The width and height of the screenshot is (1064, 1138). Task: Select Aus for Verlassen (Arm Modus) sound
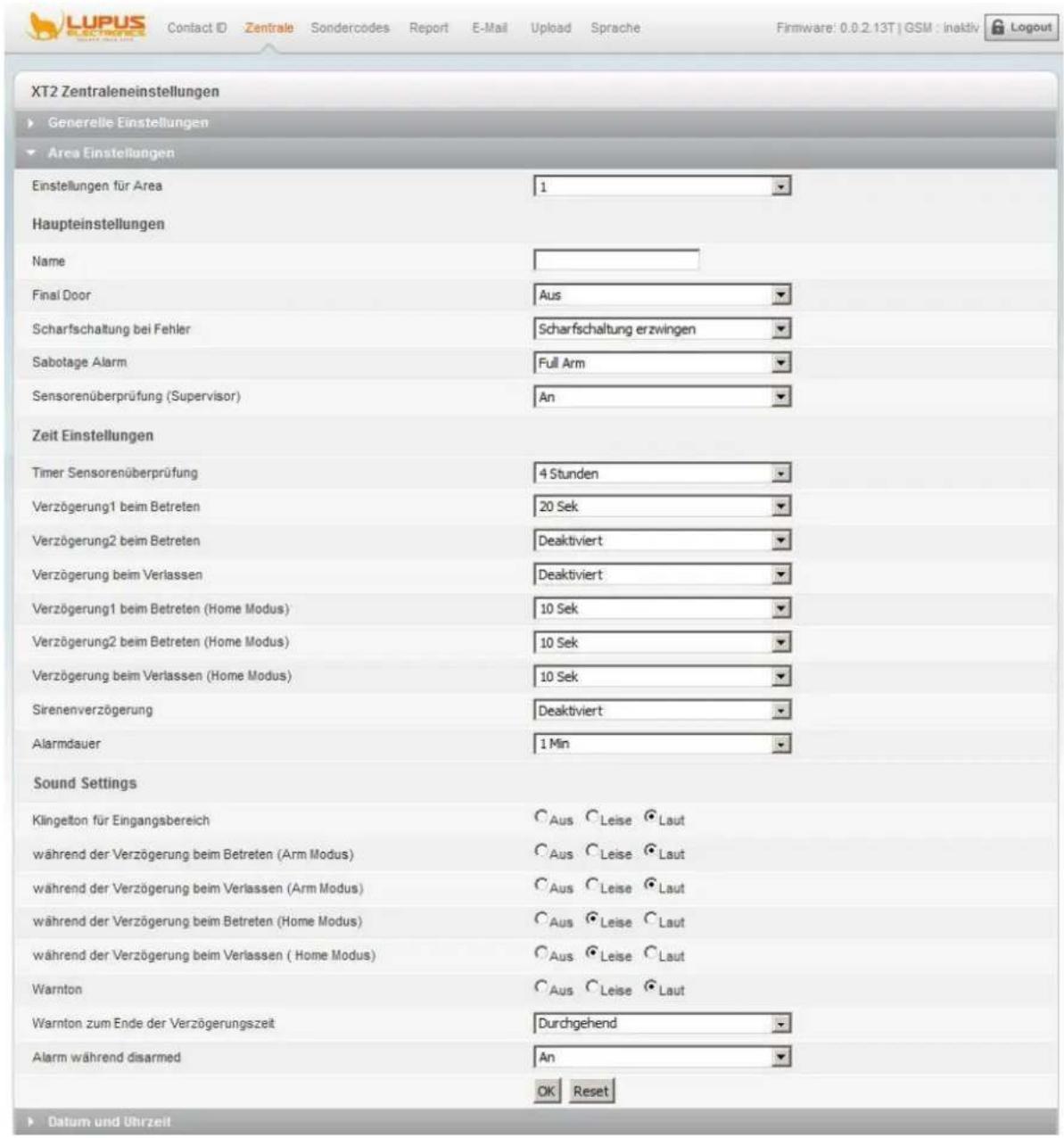coord(541,884)
